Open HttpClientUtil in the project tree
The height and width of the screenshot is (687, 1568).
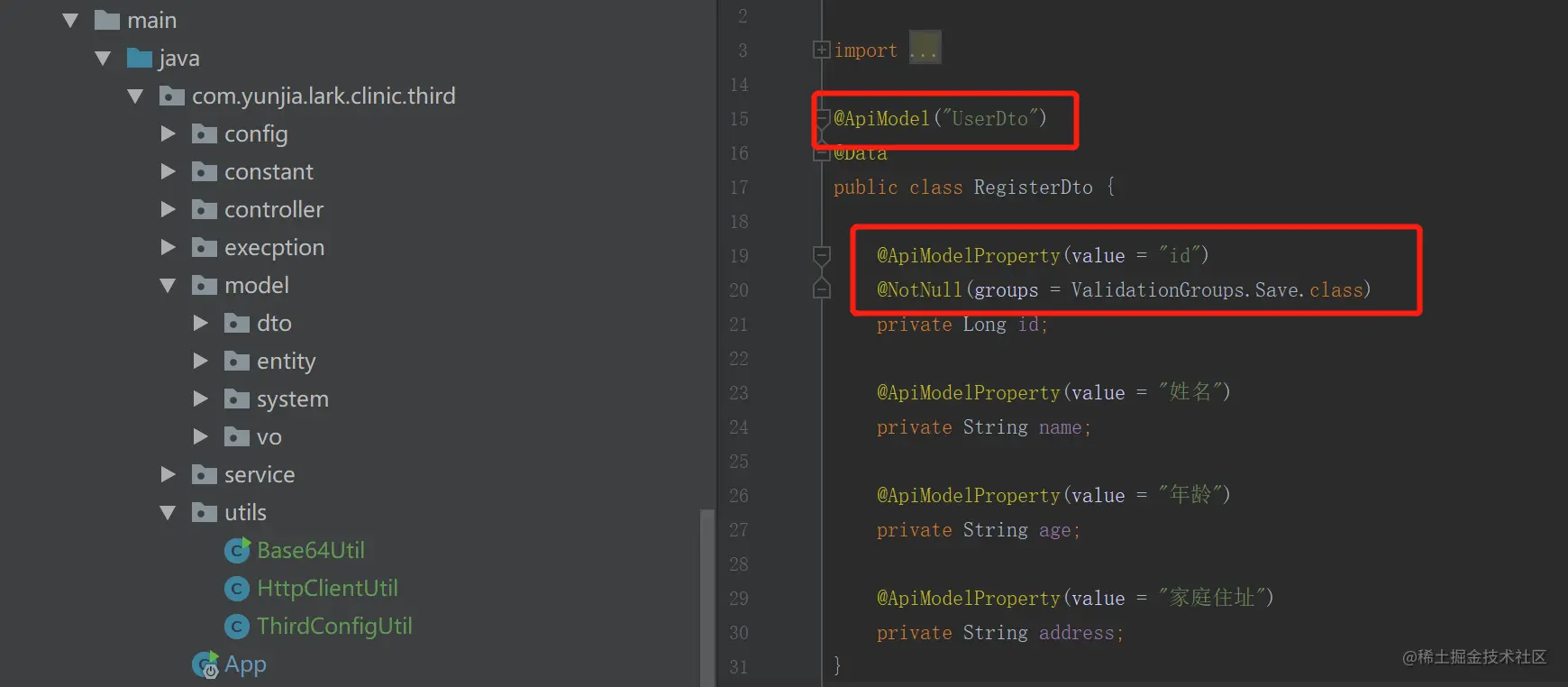click(x=327, y=588)
